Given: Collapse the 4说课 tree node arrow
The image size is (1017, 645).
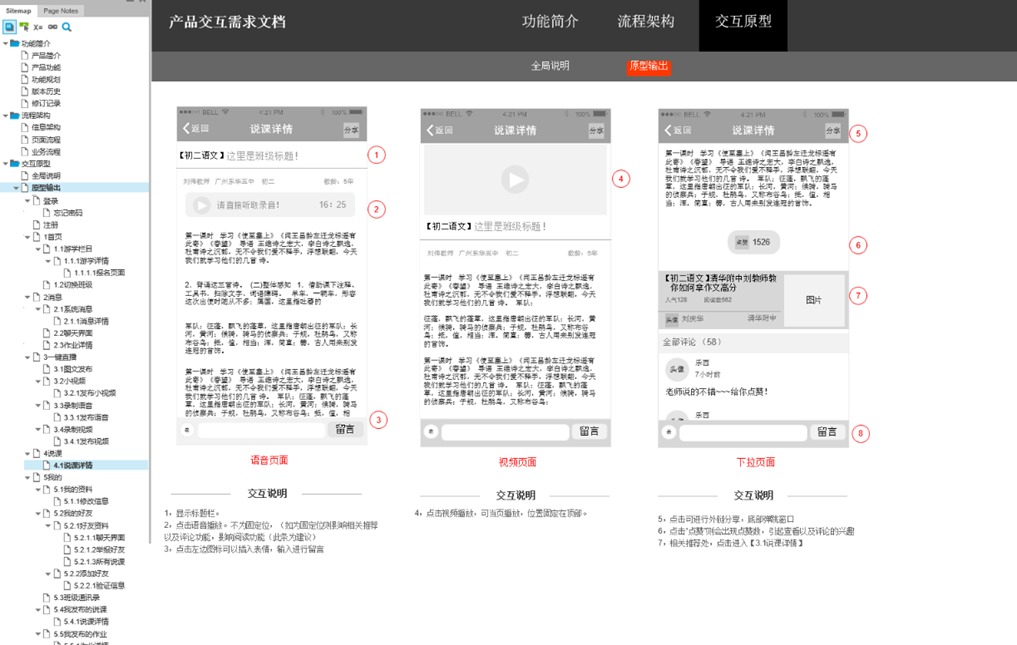Looking at the screenshot, I should coord(27,453).
